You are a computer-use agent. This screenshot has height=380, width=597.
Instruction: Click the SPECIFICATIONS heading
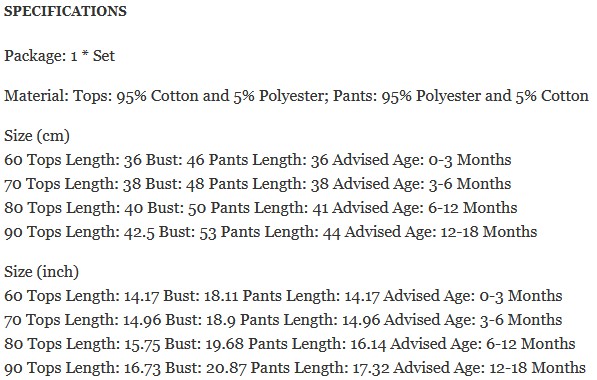(65, 11)
